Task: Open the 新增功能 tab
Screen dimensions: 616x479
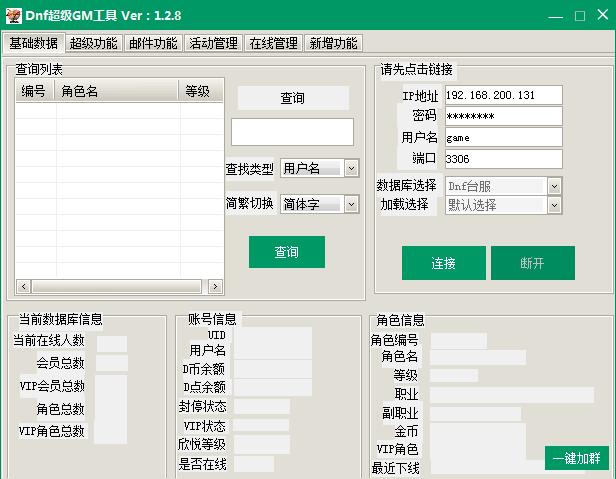Action: click(x=333, y=43)
